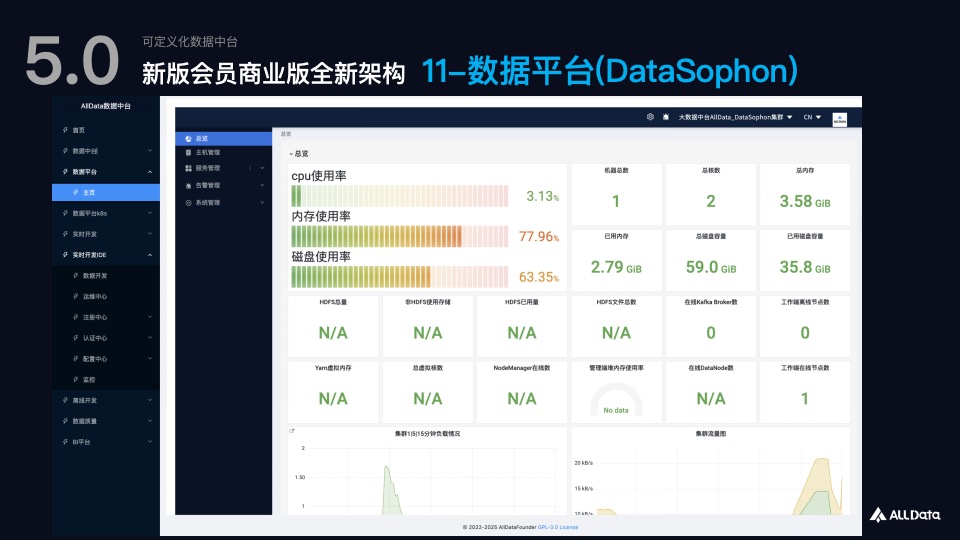Select the 主机管理 menu label
The height and width of the screenshot is (540, 960).
pos(208,152)
